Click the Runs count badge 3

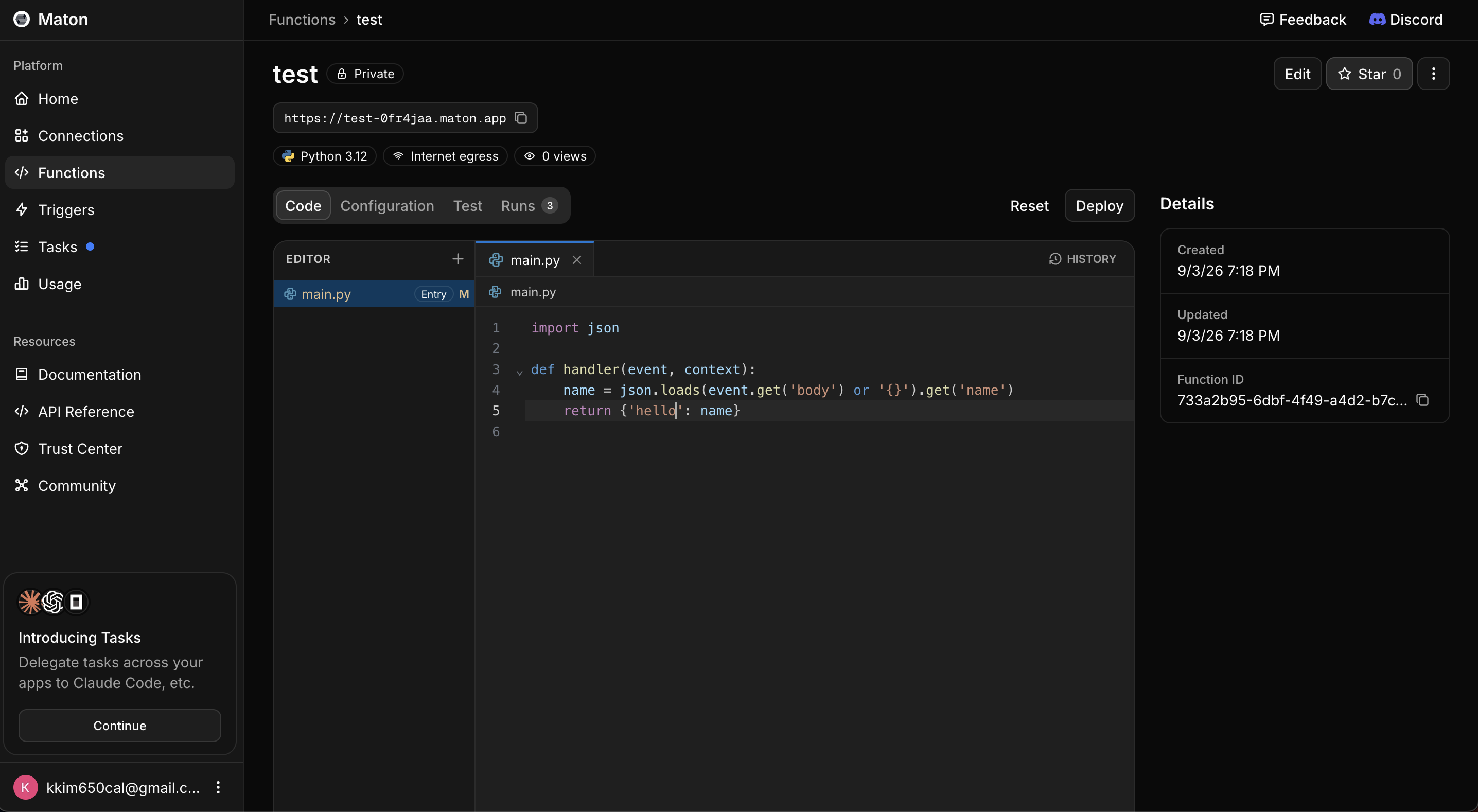(x=550, y=205)
